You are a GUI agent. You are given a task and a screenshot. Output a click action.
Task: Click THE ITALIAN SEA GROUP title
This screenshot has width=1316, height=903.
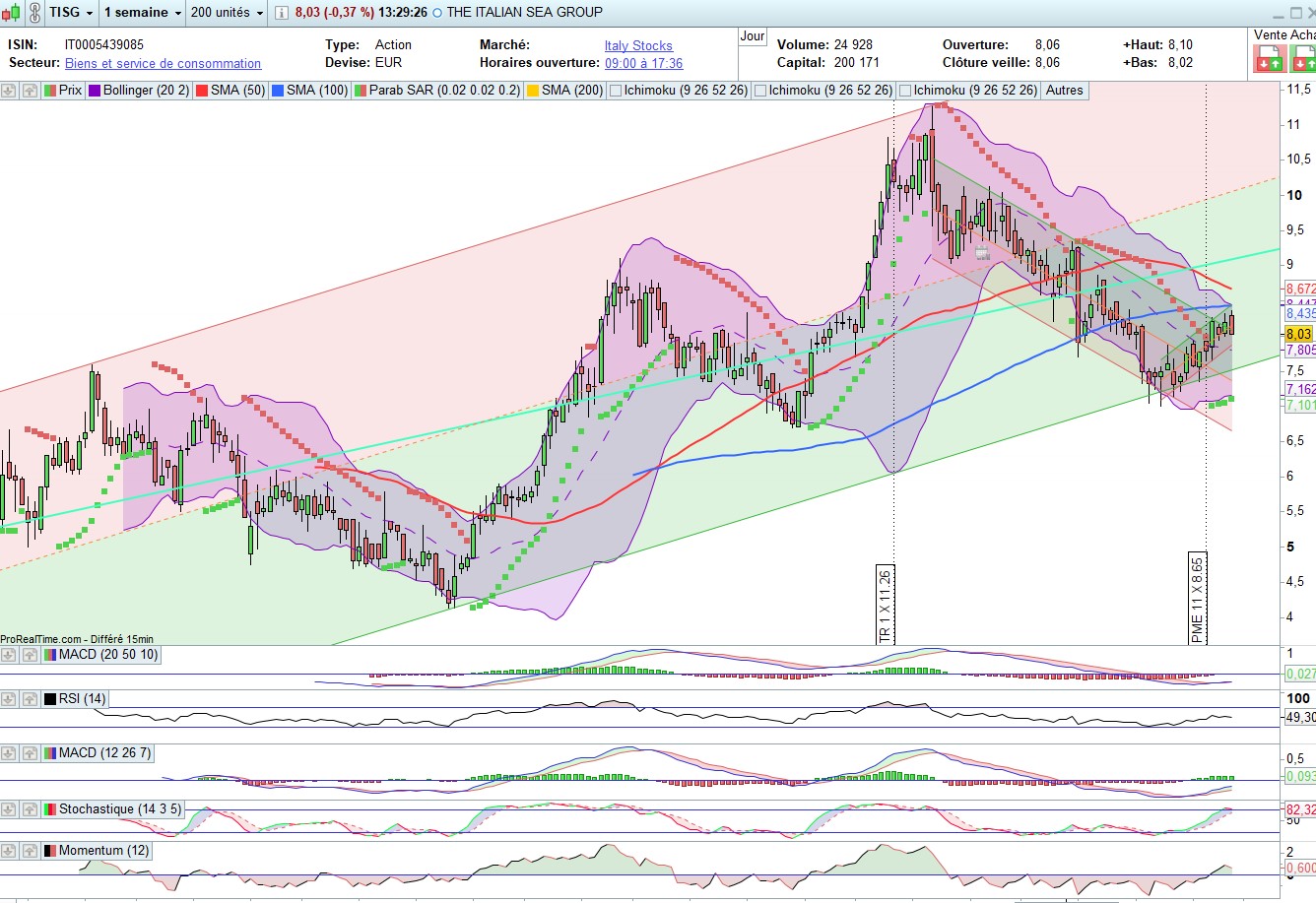pos(524,13)
